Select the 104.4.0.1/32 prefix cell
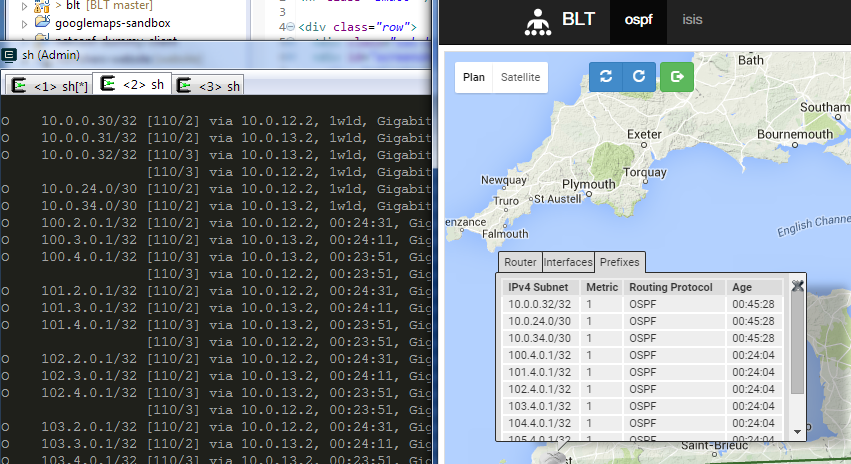 (x=539, y=423)
